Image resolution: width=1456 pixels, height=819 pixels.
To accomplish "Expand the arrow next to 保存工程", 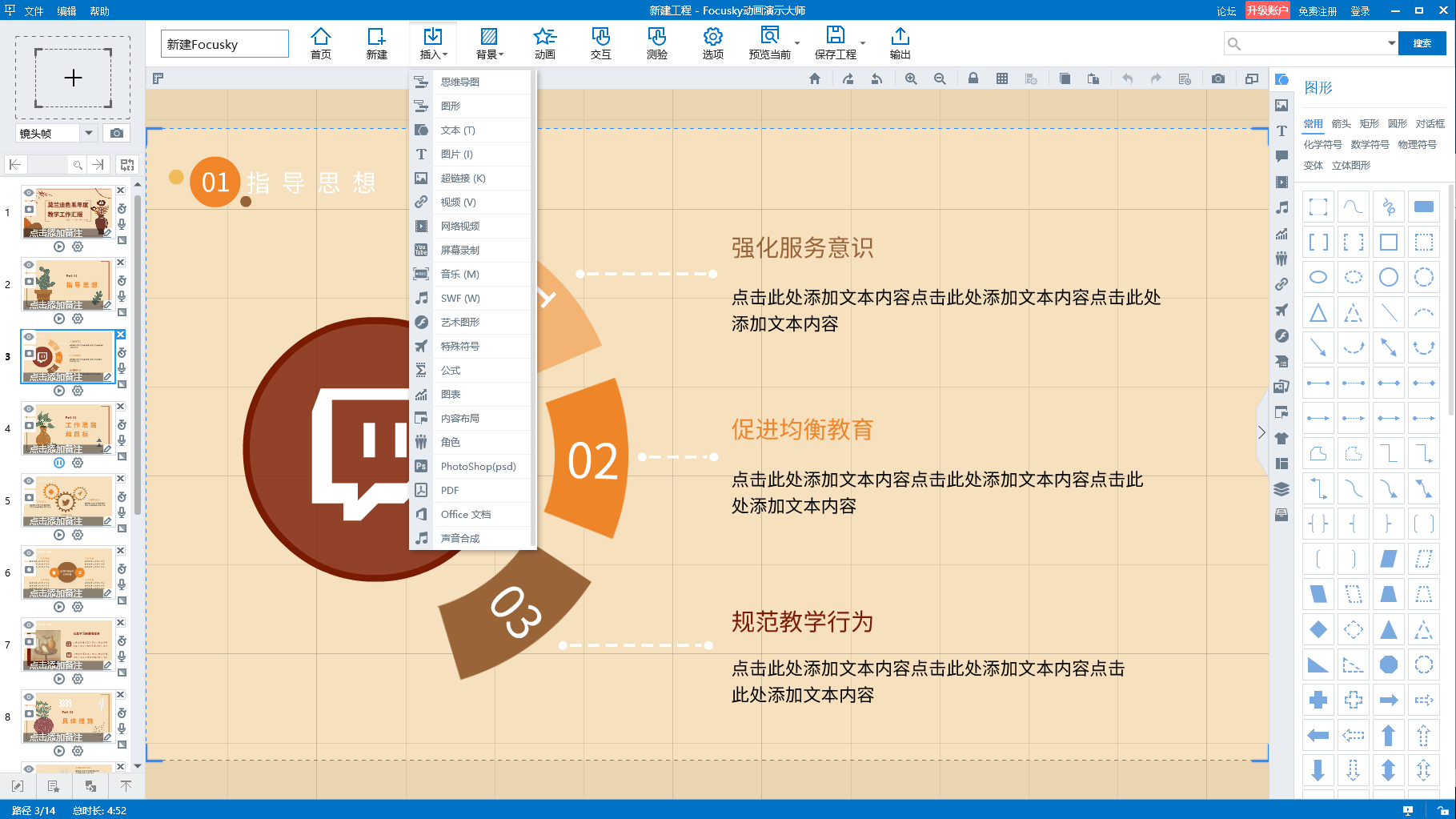I will point(863,43).
